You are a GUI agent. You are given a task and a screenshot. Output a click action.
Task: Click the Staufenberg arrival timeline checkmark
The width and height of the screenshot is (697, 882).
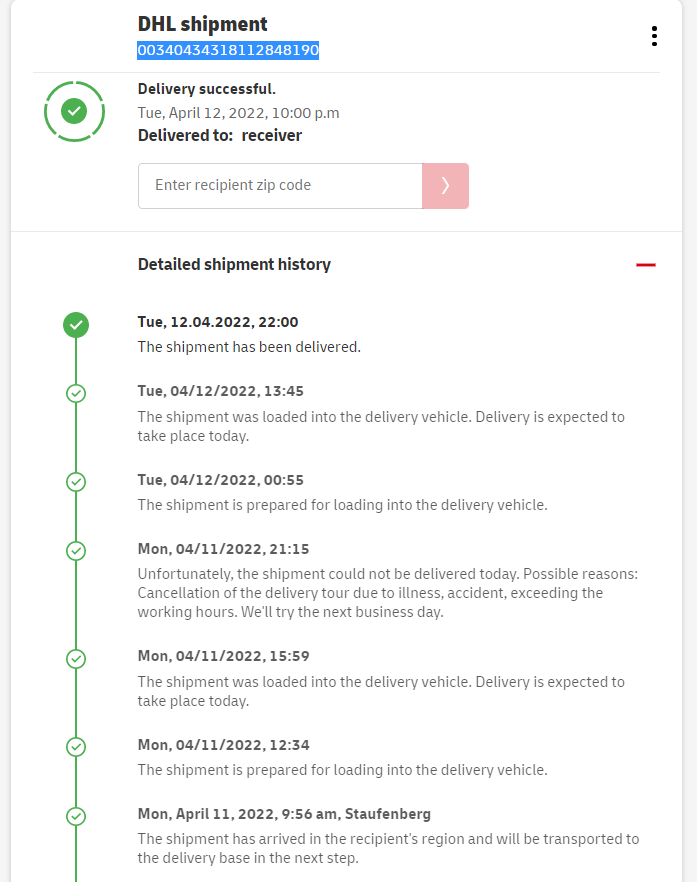[x=76, y=816]
